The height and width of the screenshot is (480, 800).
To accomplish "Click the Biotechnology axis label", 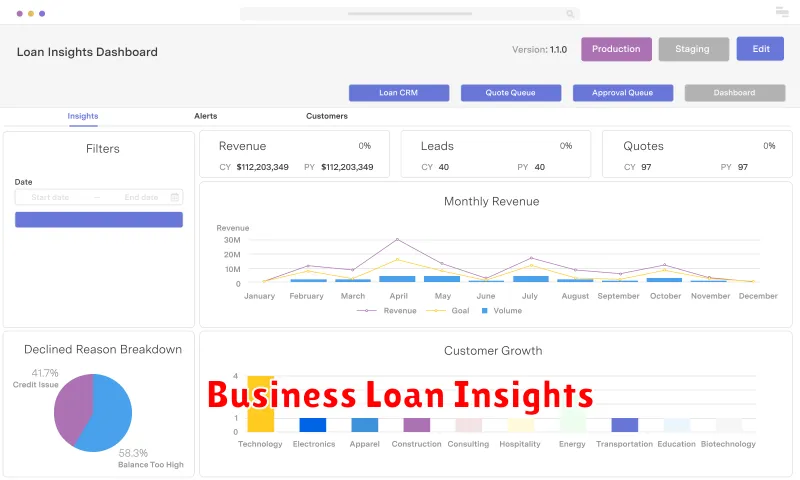I will 728,444.
